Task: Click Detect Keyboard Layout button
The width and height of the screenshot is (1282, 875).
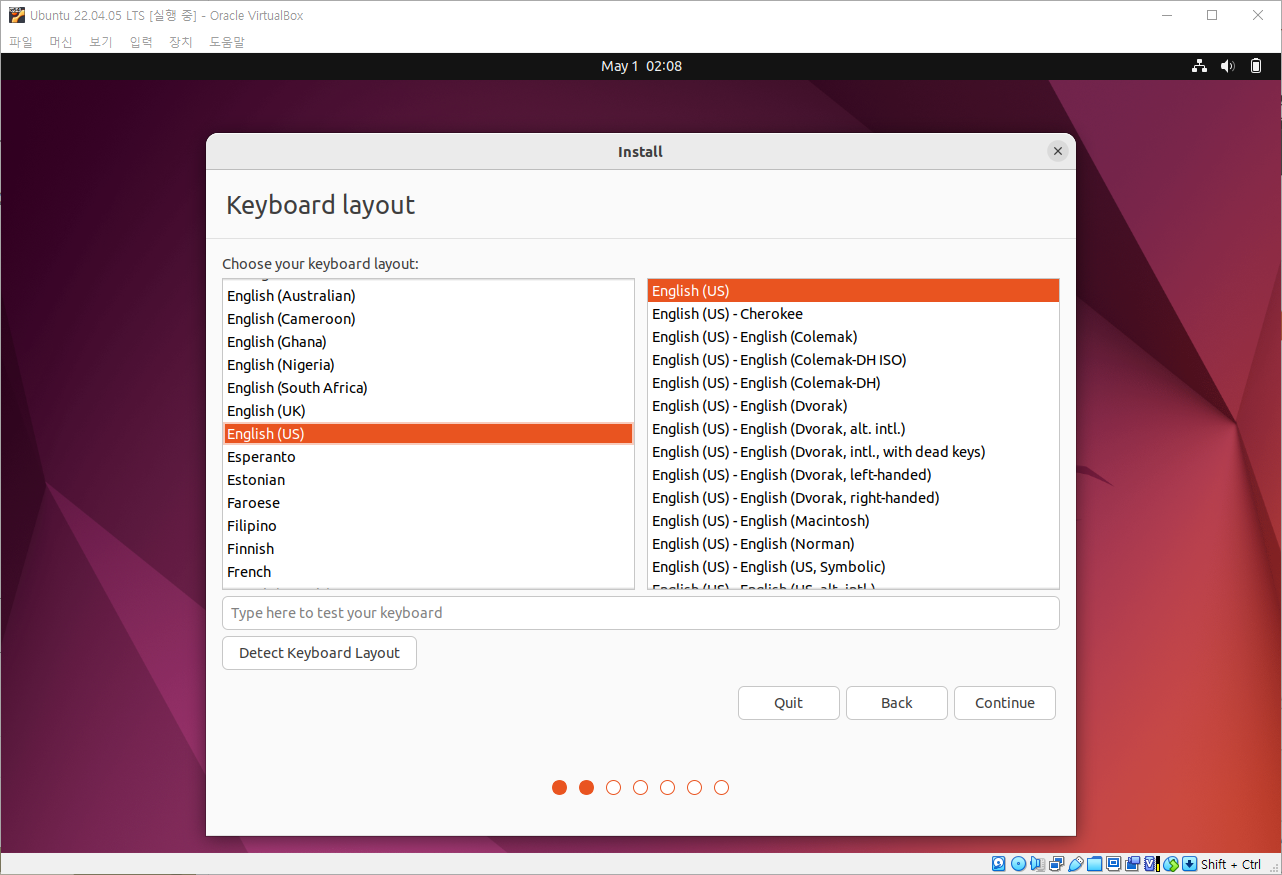Action: [320, 653]
